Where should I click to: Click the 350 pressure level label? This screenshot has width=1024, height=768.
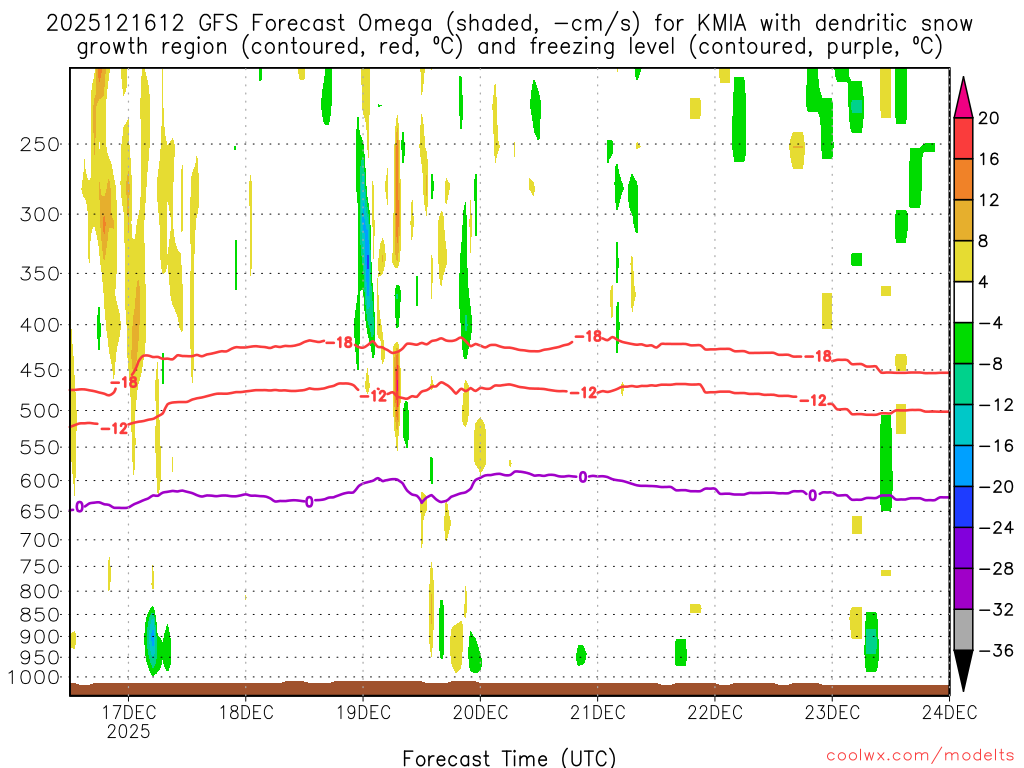pos(40,274)
